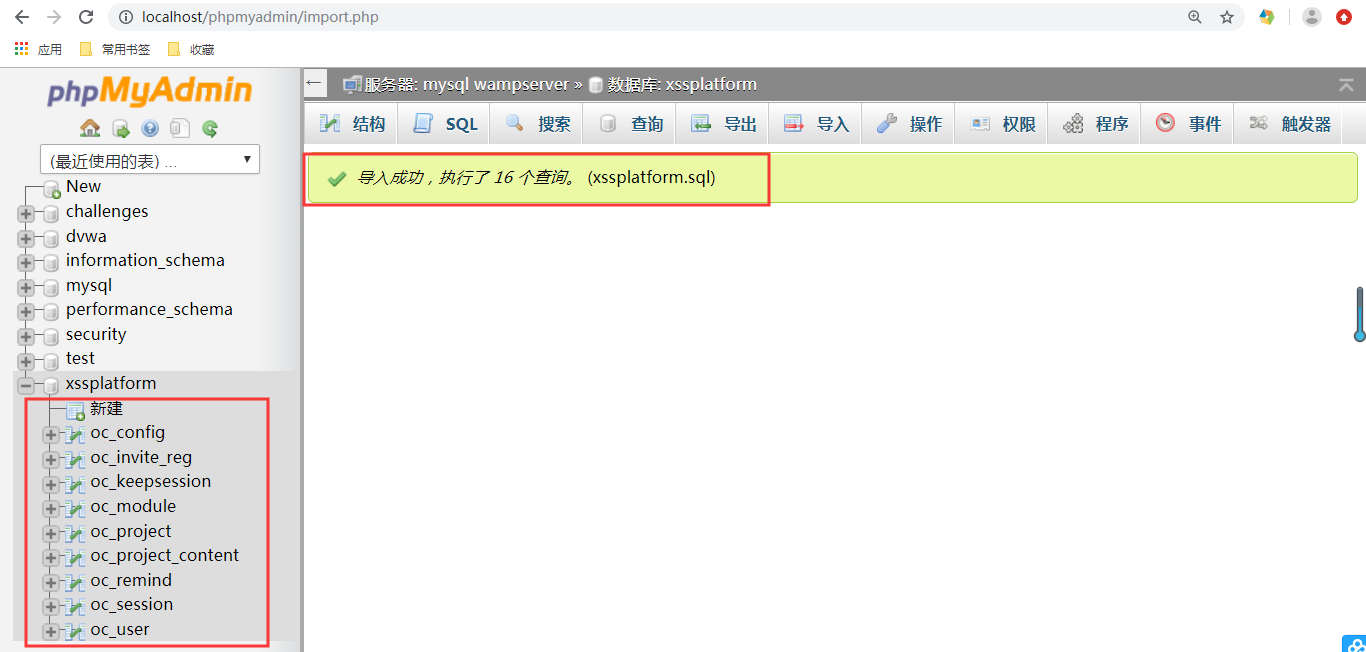The width and height of the screenshot is (1366, 652).
Task: Expand the dvwa database node
Action: pyautogui.click(x=25, y=238)
